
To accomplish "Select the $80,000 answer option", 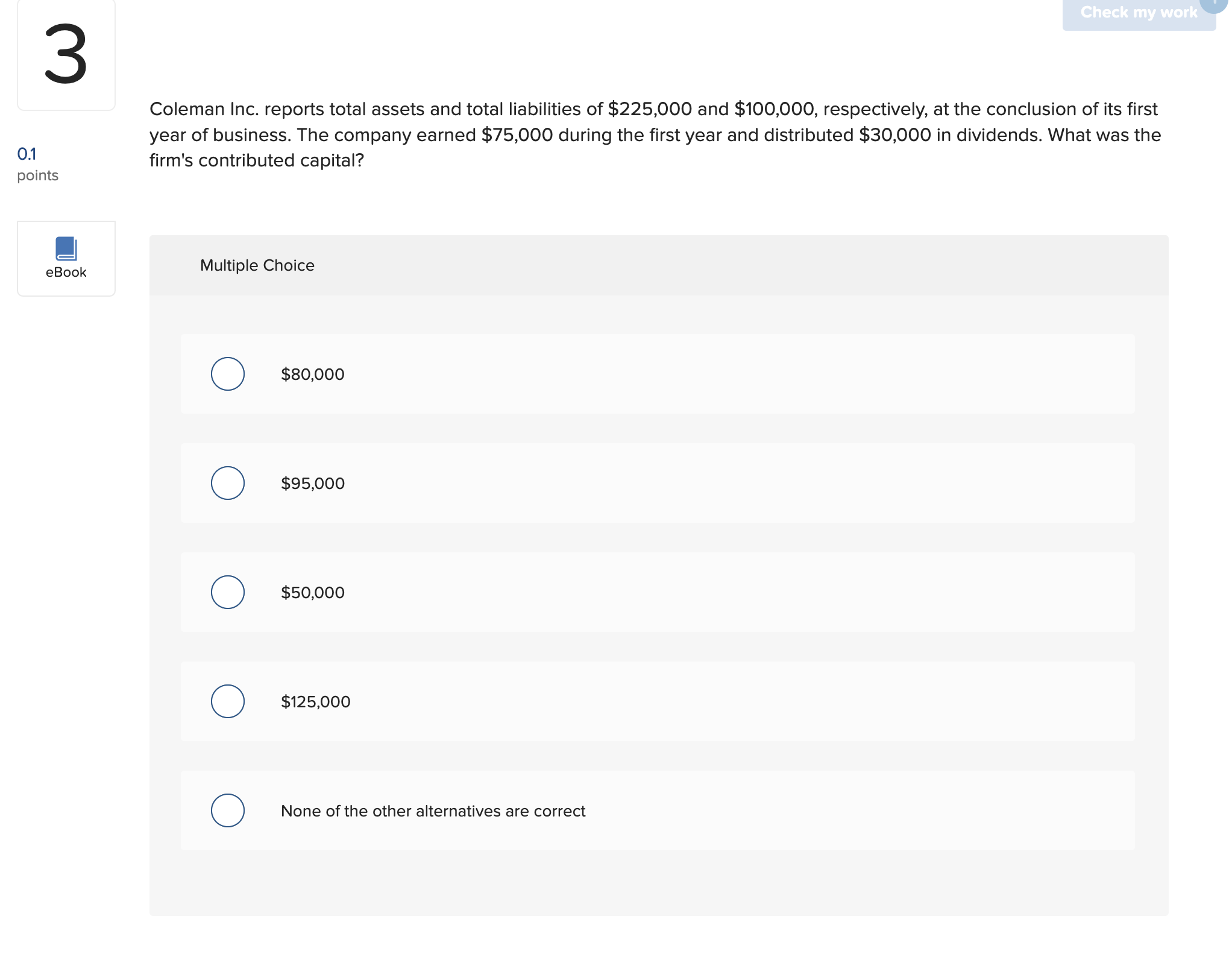I will point(227,374).
